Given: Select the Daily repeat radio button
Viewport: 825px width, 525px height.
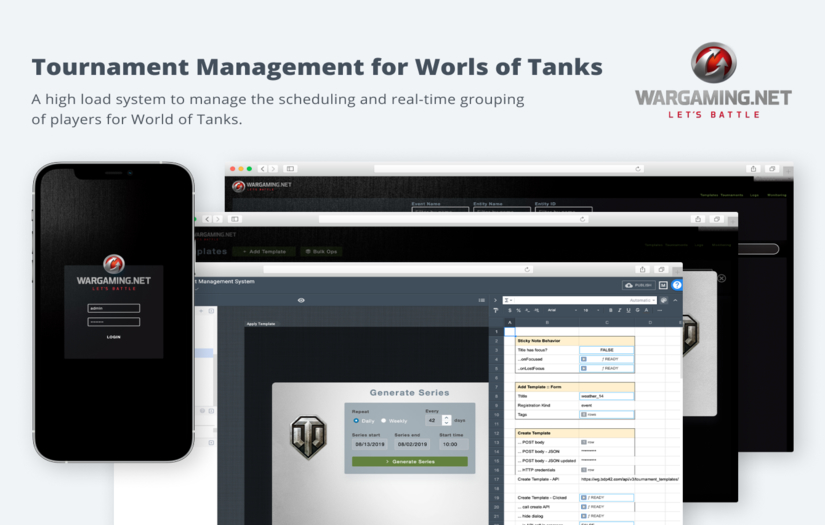Looking at the screenshot, I should (x=356, y=421).
